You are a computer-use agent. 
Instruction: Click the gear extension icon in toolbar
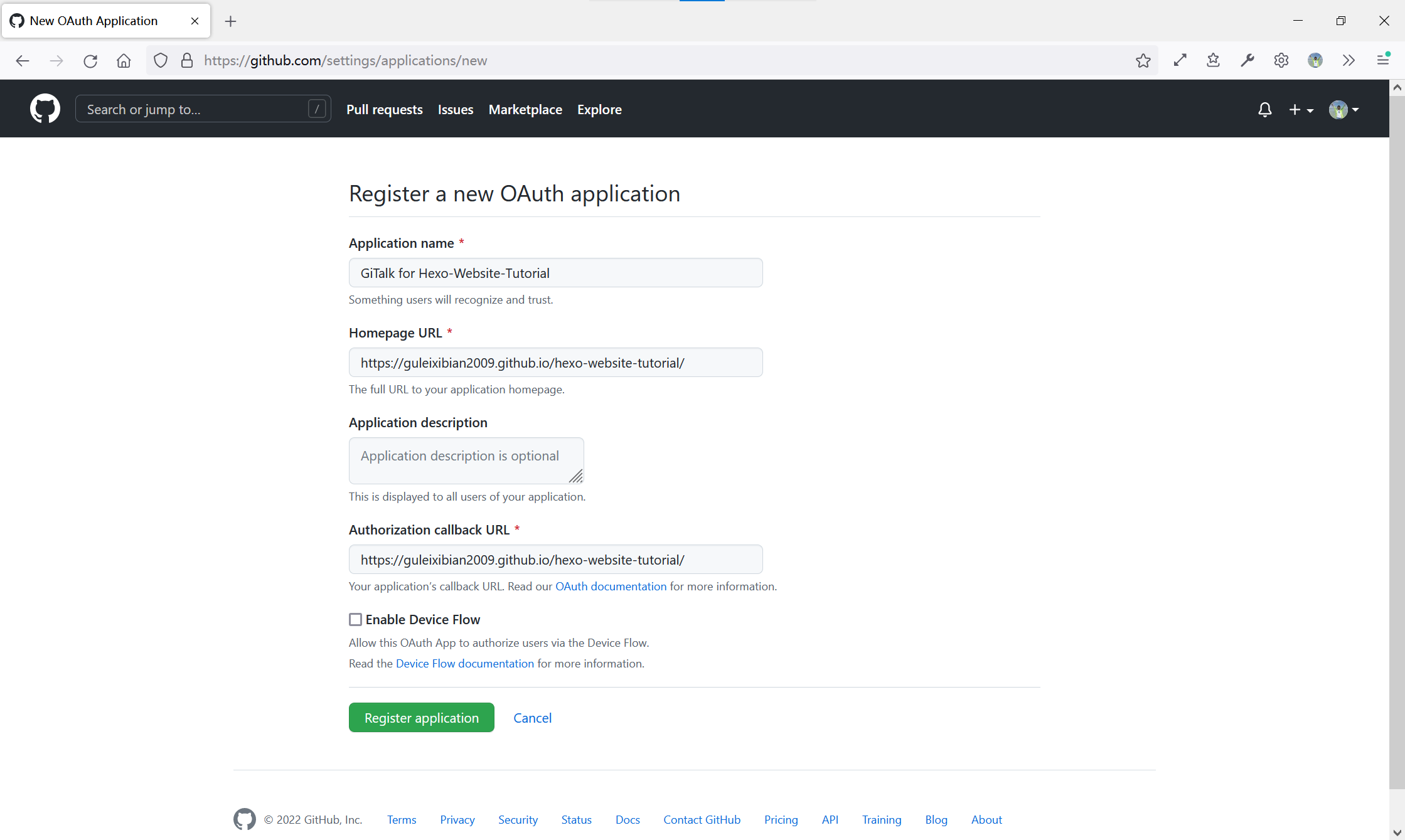[1281, 61]
